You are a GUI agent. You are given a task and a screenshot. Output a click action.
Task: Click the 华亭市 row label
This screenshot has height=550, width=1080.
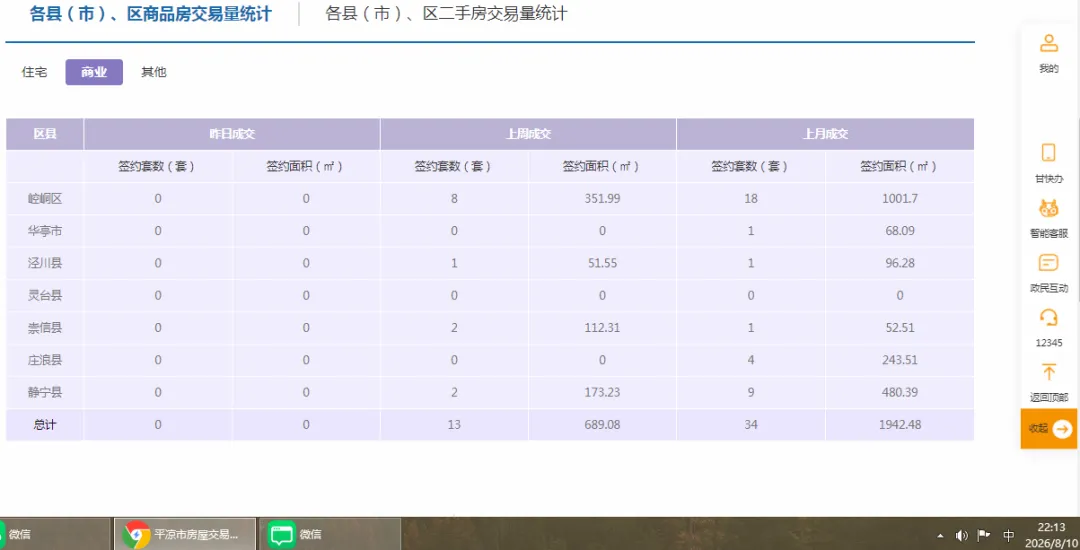pyautogui.click(x=45, y=231)
